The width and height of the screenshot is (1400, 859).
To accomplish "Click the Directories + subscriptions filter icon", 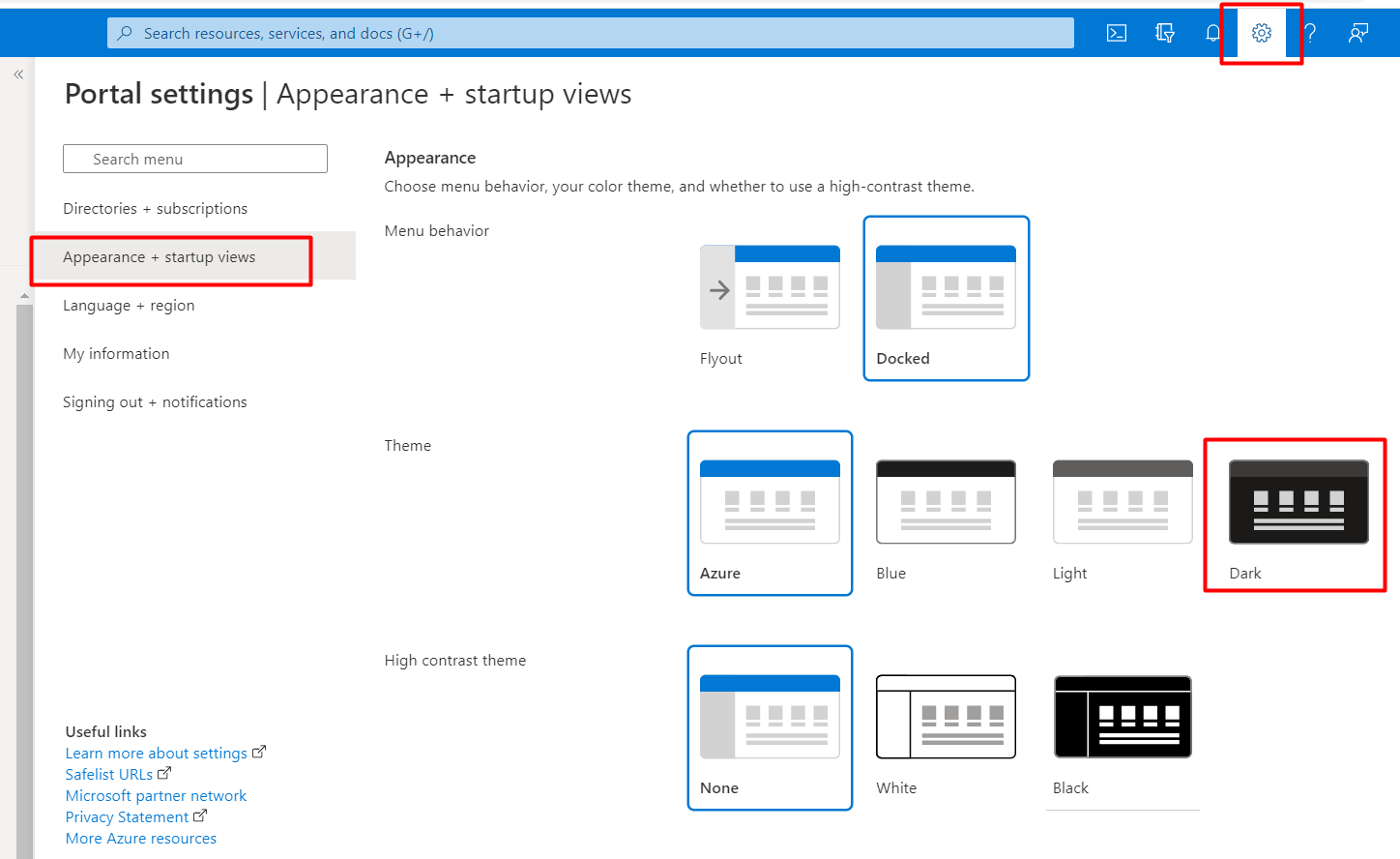I will (x=1165, y=33).
